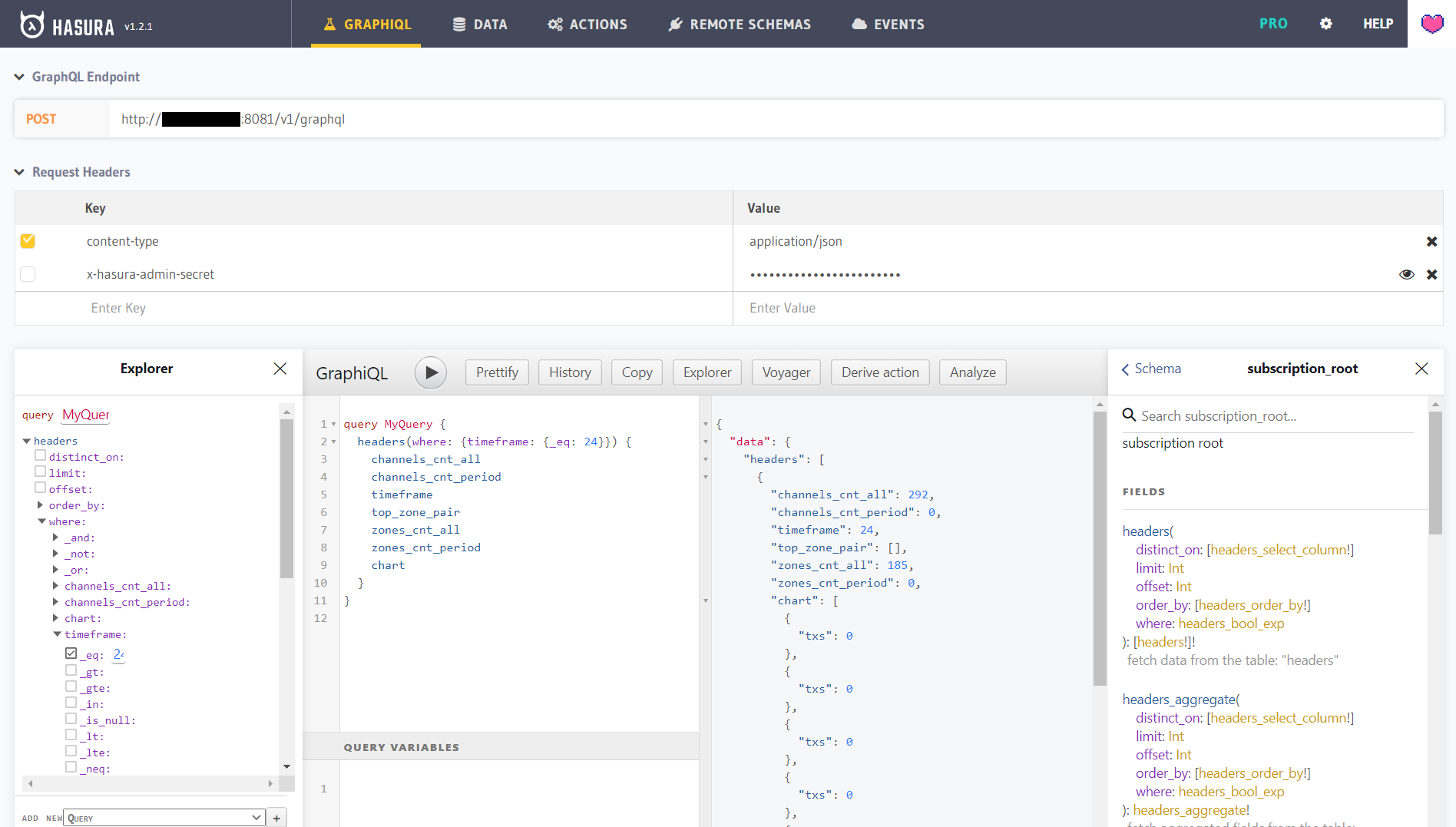Run the query with the play button

(431, 372)
